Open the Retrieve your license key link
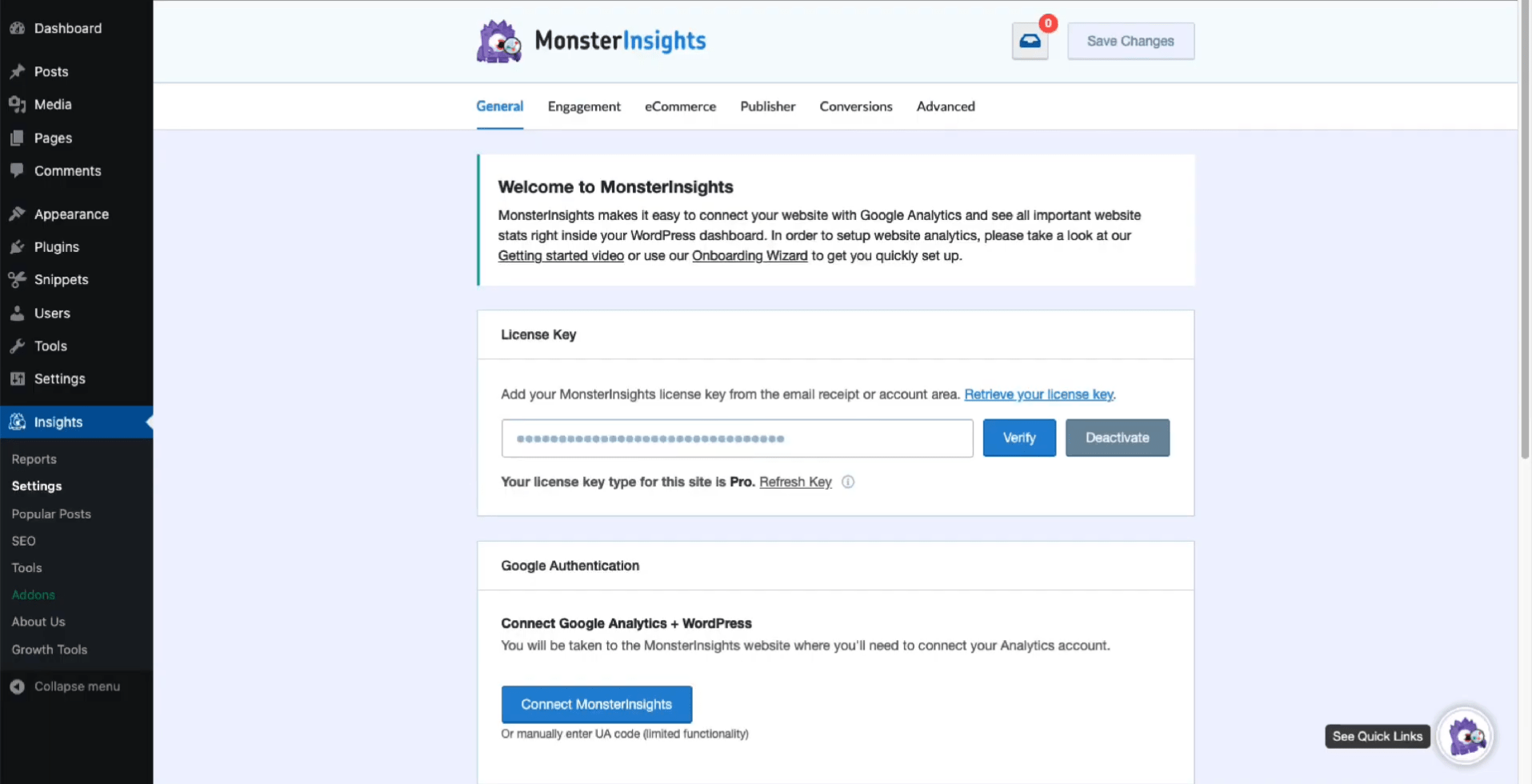Image resolution: width=1532 pixels, height=784 pixels. [1038, 394]
